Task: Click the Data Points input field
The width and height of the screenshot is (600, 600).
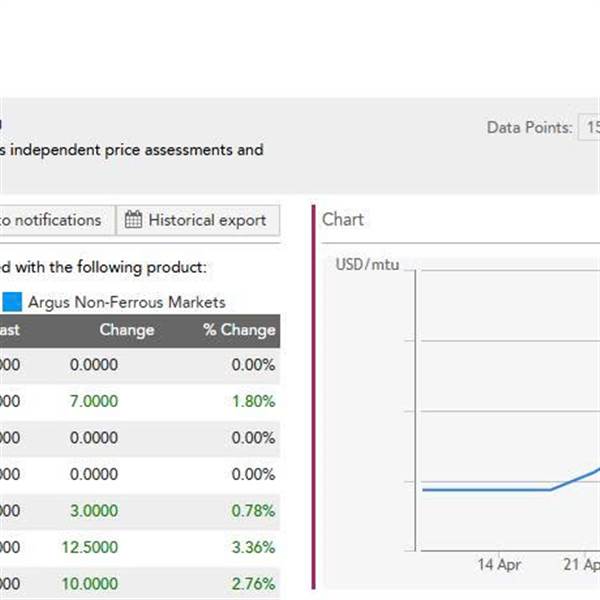Action: pyautogui.click(x=590, y=127)
